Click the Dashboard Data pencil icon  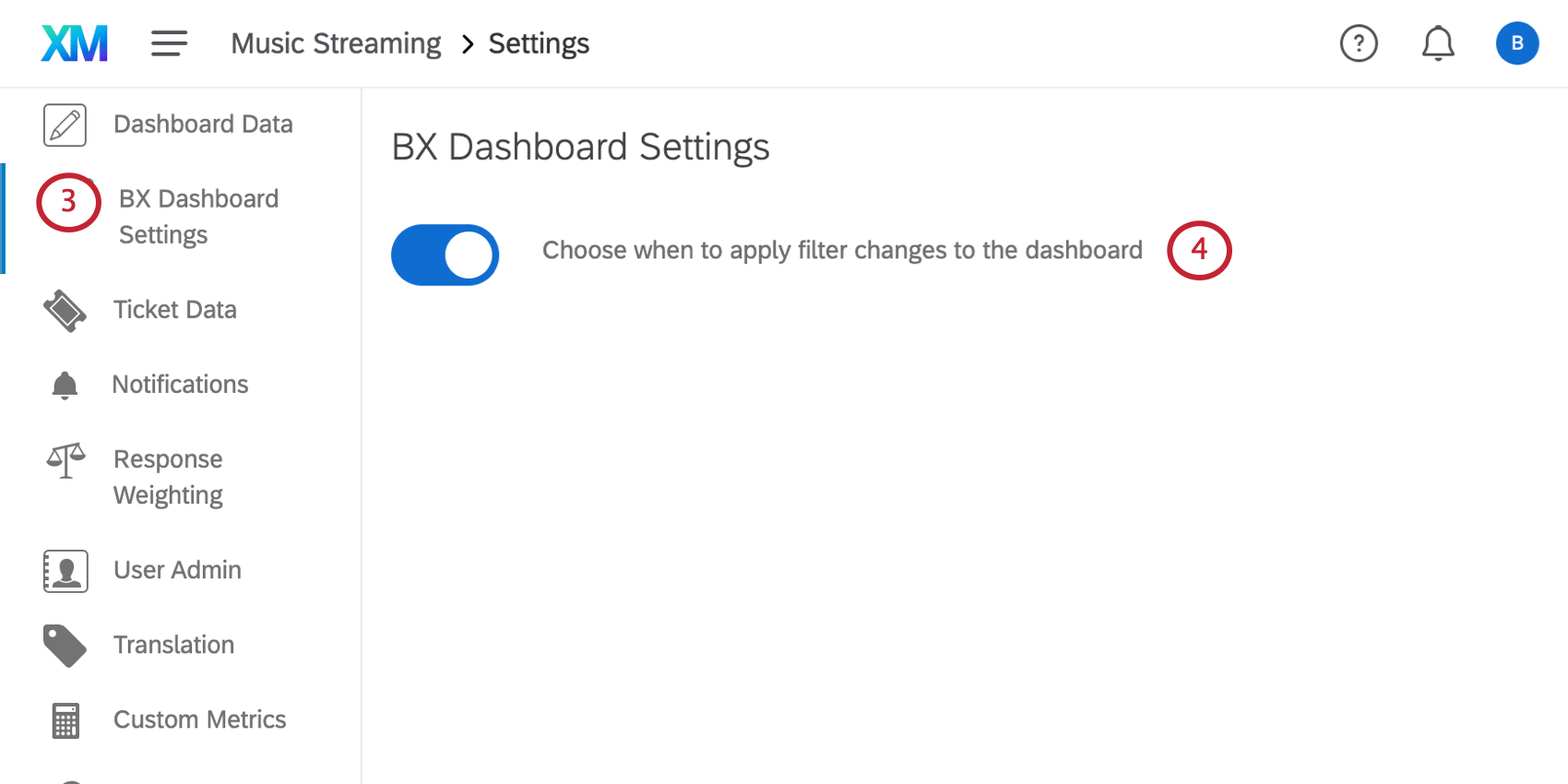click(64, 124)
